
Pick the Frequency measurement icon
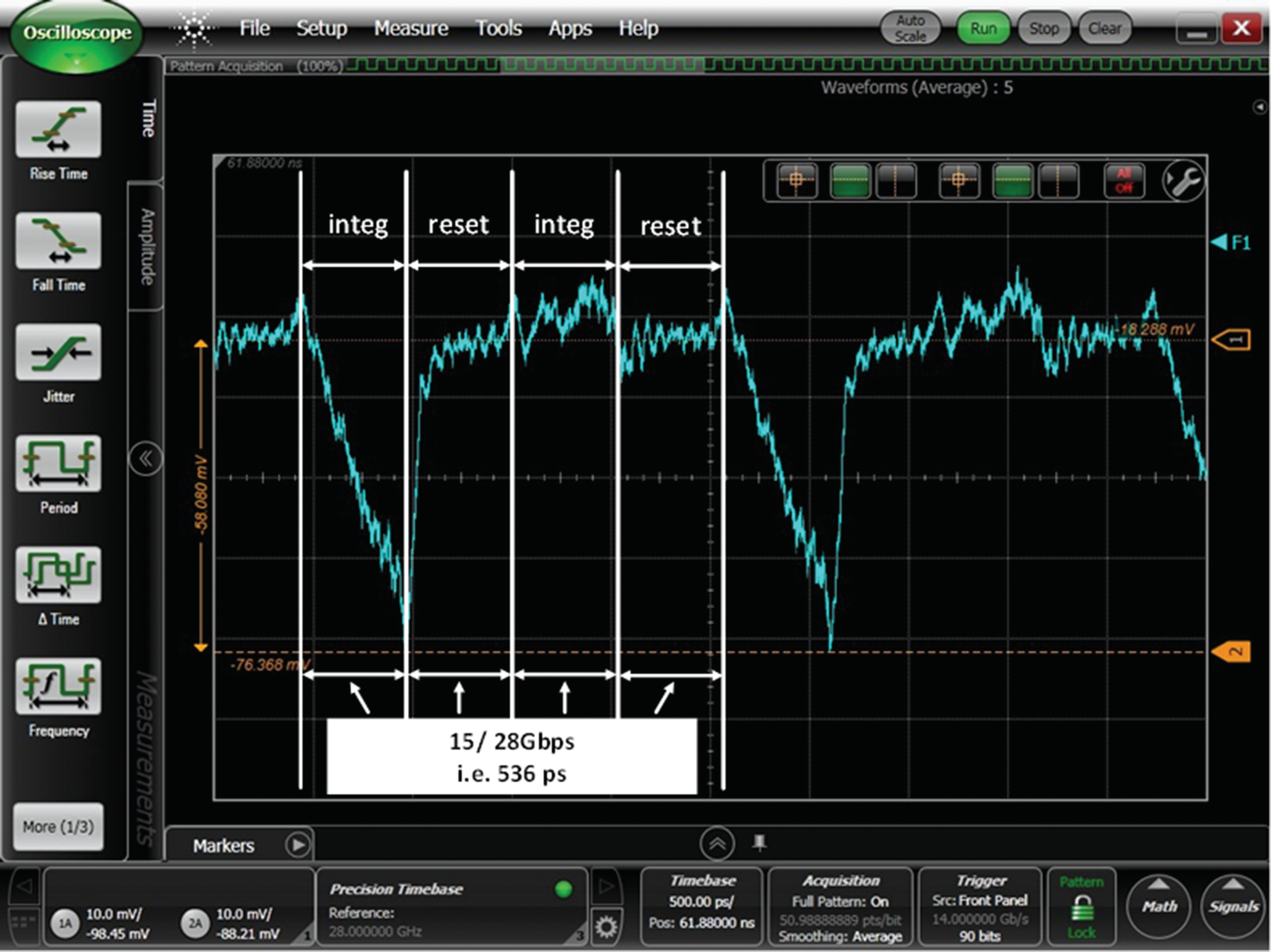(59, 686)
